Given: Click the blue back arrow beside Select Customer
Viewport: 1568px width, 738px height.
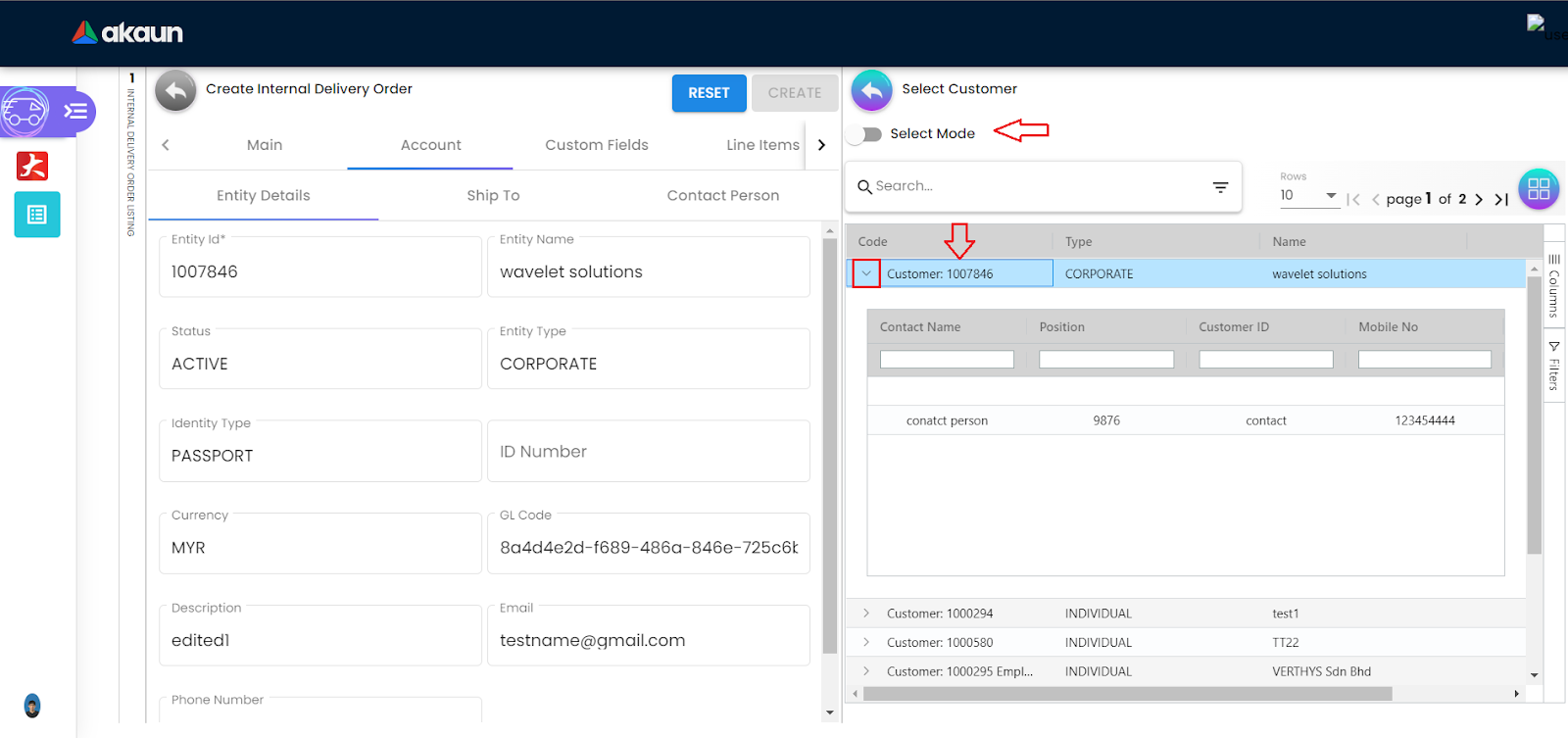Looking at the screenshot, I should pos(871,90).
